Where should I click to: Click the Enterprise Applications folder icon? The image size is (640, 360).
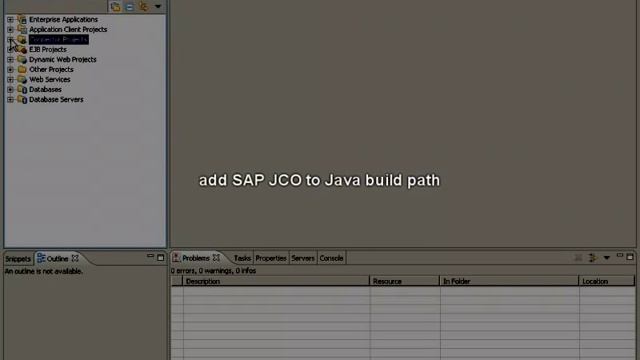[22, 19]
